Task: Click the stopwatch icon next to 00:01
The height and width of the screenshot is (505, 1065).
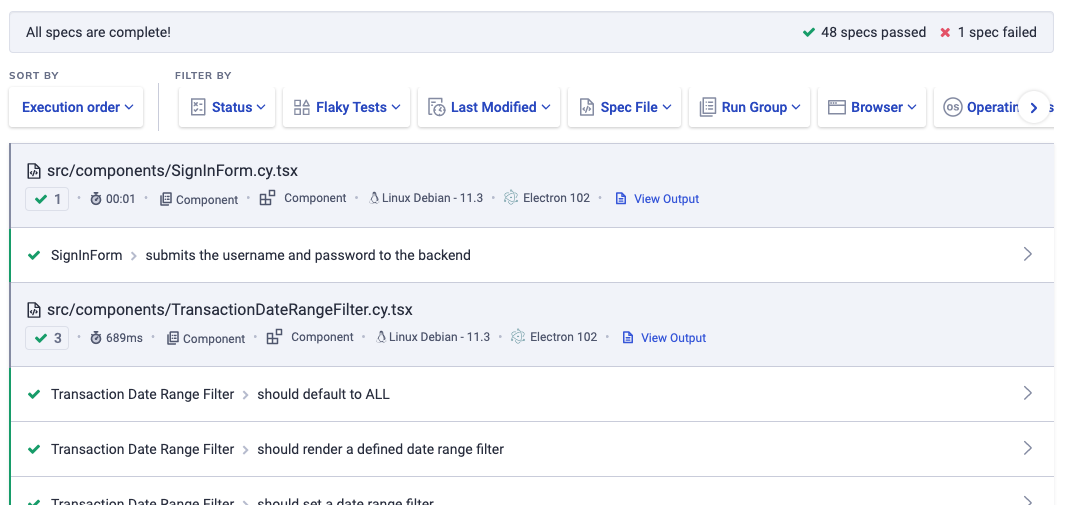Action: coord(96,199)
